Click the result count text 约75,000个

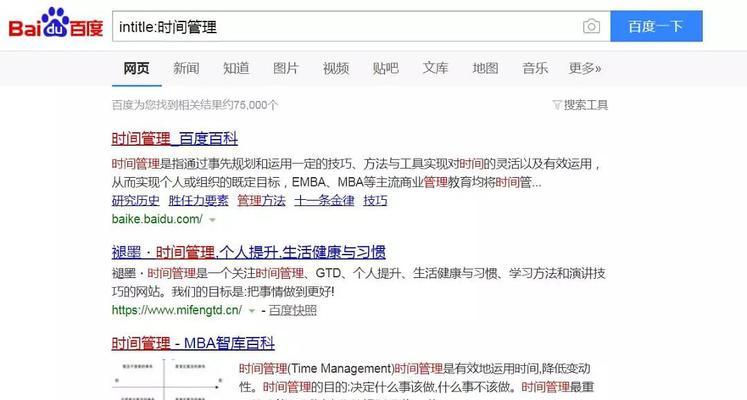coord(195,105)
